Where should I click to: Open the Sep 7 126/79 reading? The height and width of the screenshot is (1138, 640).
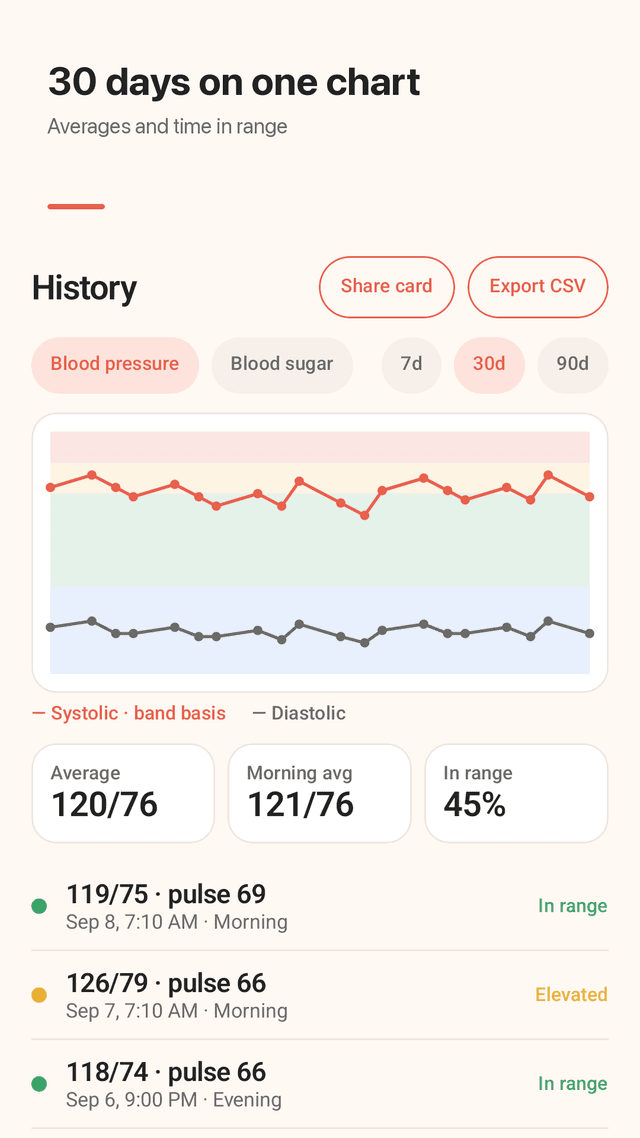point(320,995)
